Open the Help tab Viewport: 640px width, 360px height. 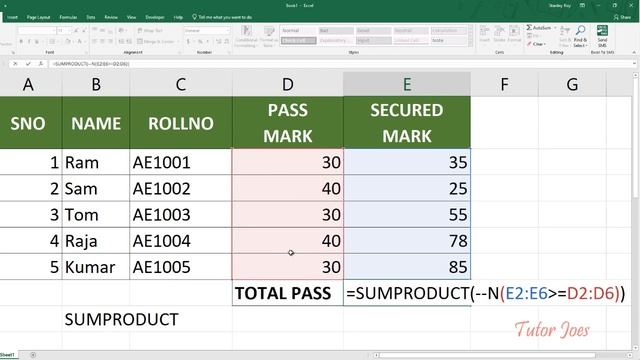pyautogui.click(x=178, y=17)
